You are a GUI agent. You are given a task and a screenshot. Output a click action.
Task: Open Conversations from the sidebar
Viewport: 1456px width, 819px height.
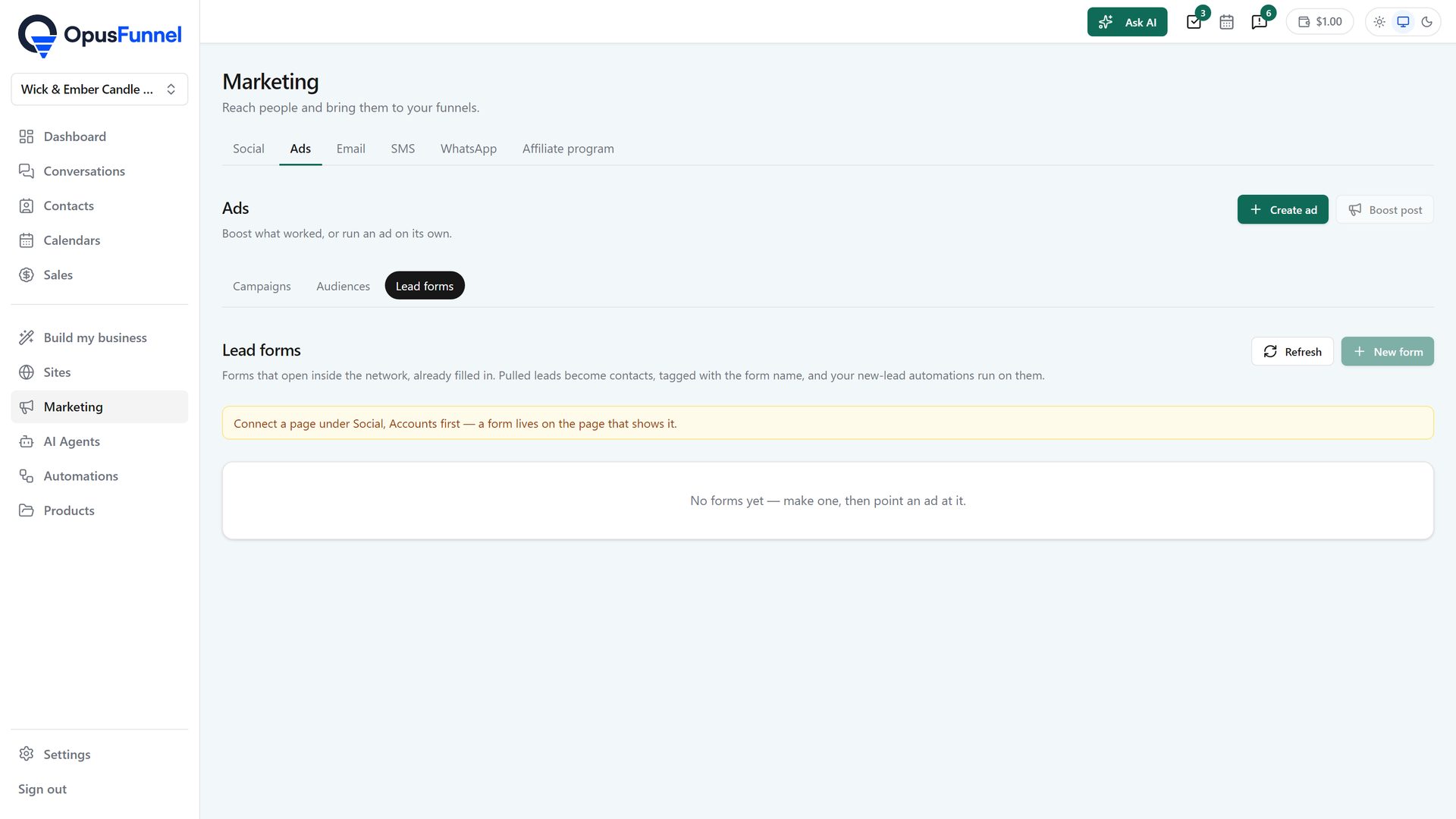click(99, 171)
